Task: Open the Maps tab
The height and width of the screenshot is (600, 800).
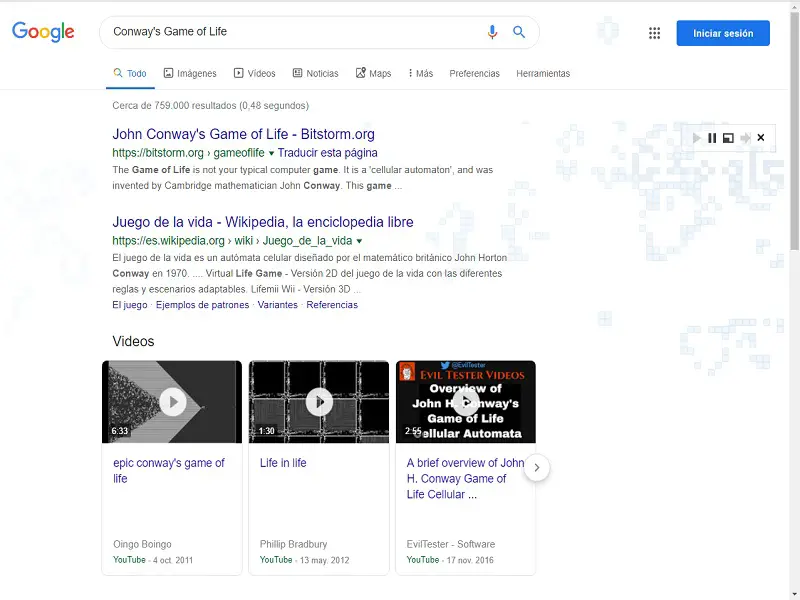Action: 373,73
